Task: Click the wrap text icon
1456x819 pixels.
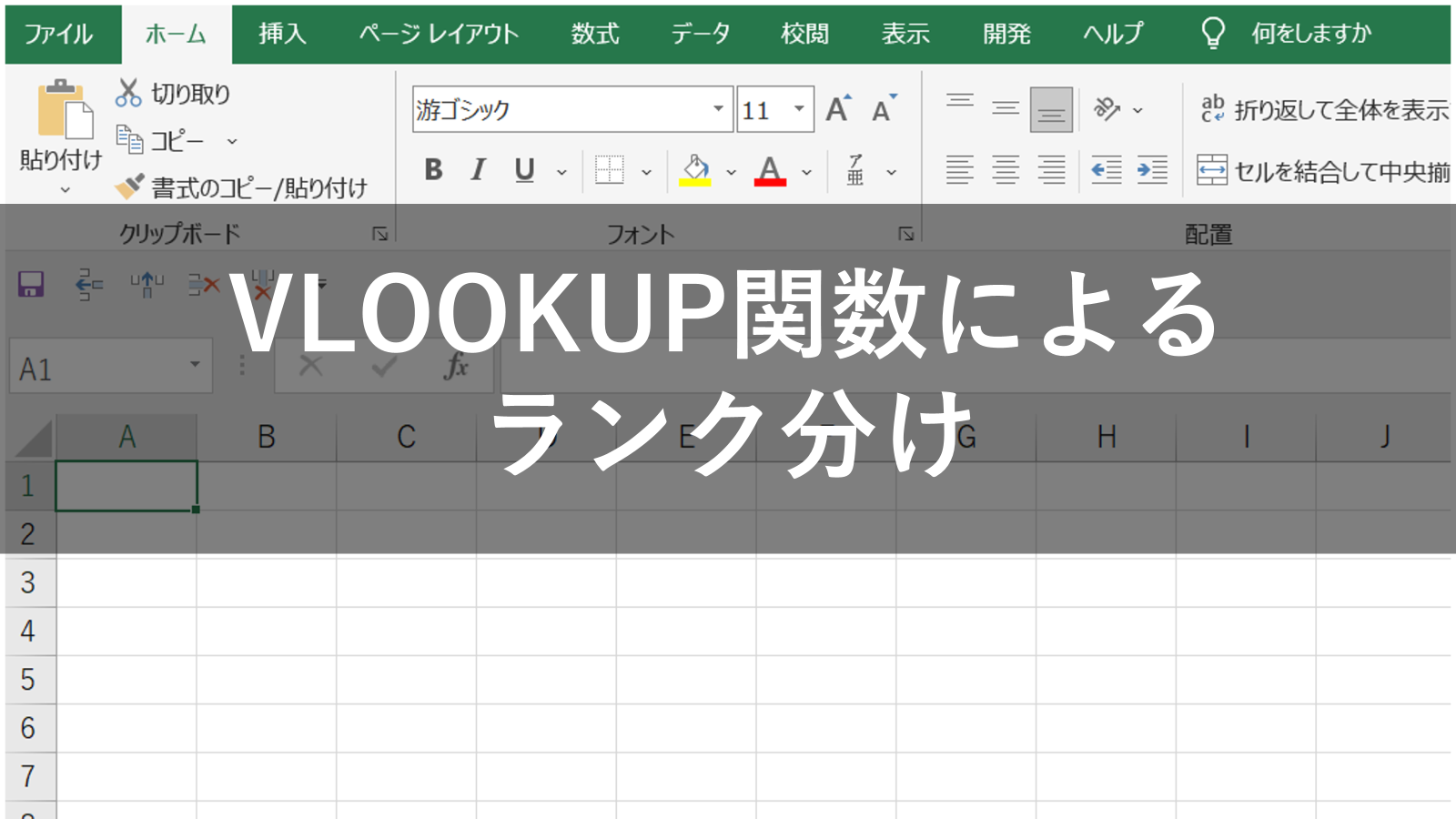Action: tap(1213, 109)
